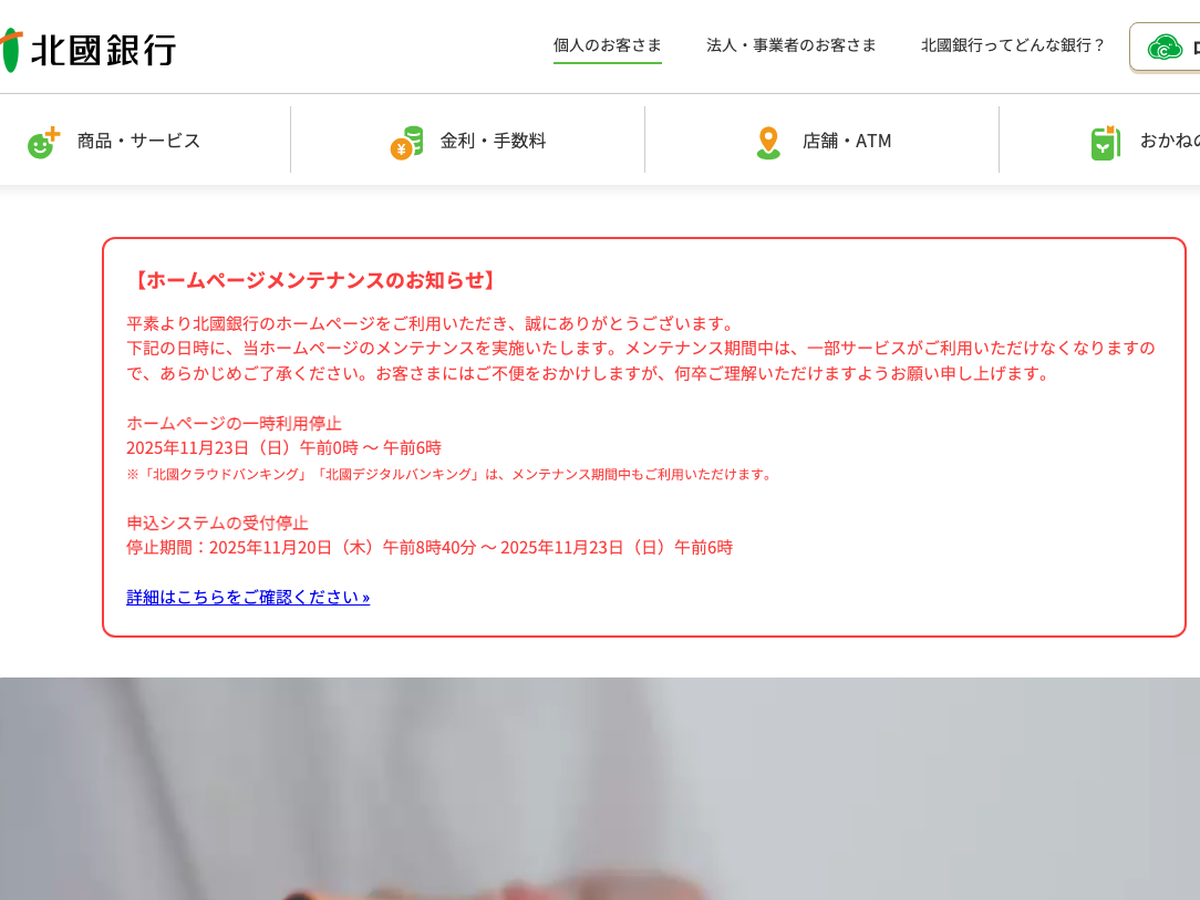Click the ホームページの一時利用停止 notice line
The width and height of the screenshot is (1200, 900).
click(234, 423)
